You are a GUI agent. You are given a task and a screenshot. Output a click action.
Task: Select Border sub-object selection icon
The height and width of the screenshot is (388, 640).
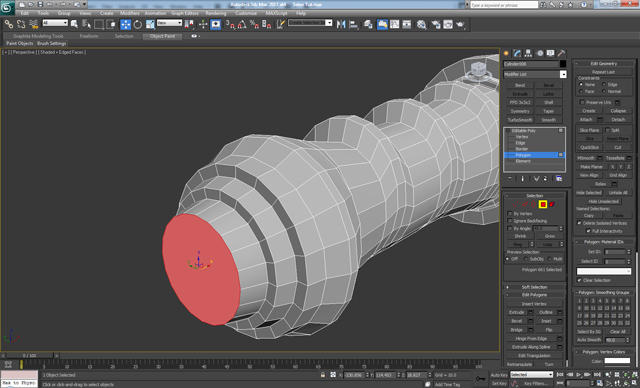[533, 204]
